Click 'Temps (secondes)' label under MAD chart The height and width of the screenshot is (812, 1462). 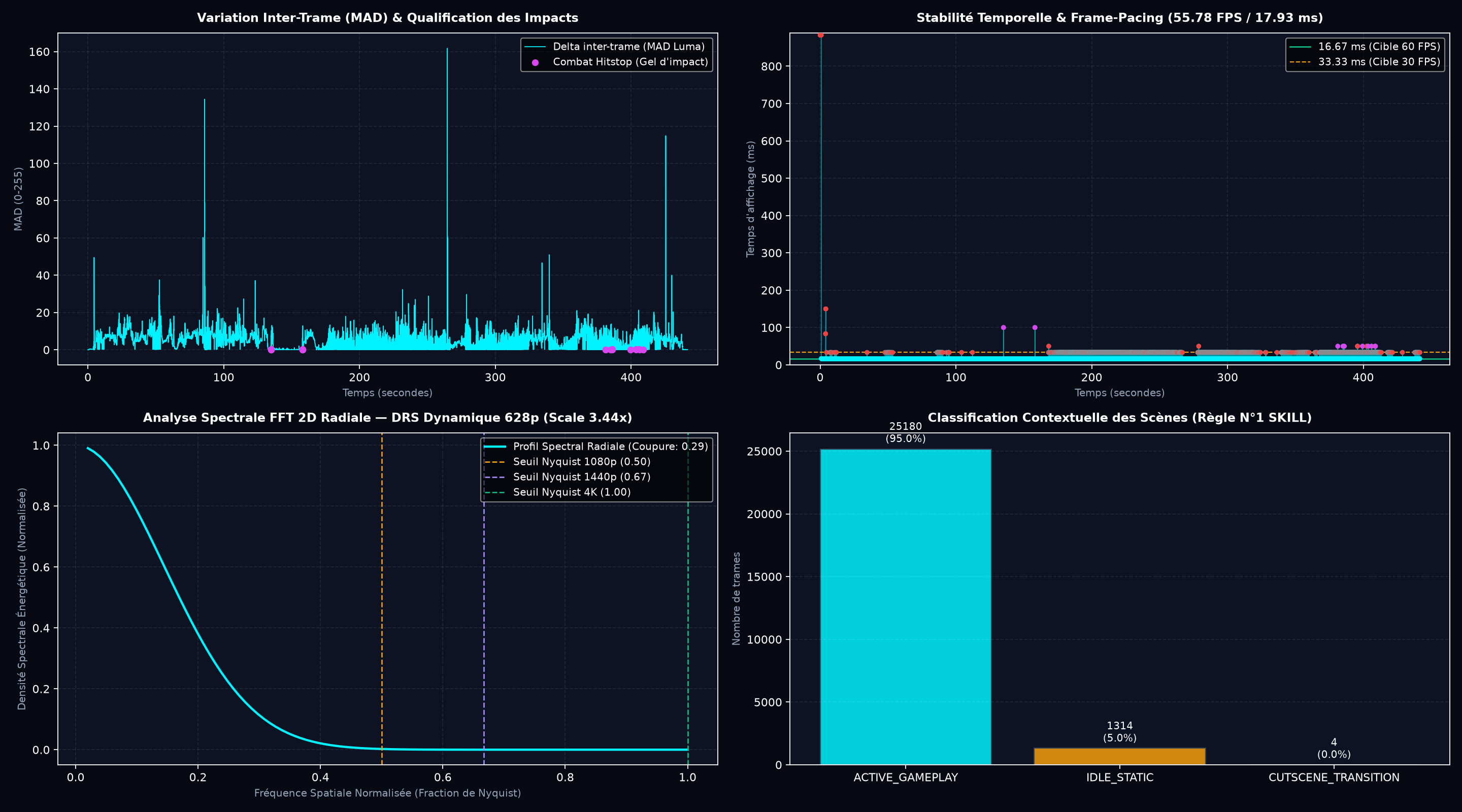pyautogui.click(x=388, y=393)
